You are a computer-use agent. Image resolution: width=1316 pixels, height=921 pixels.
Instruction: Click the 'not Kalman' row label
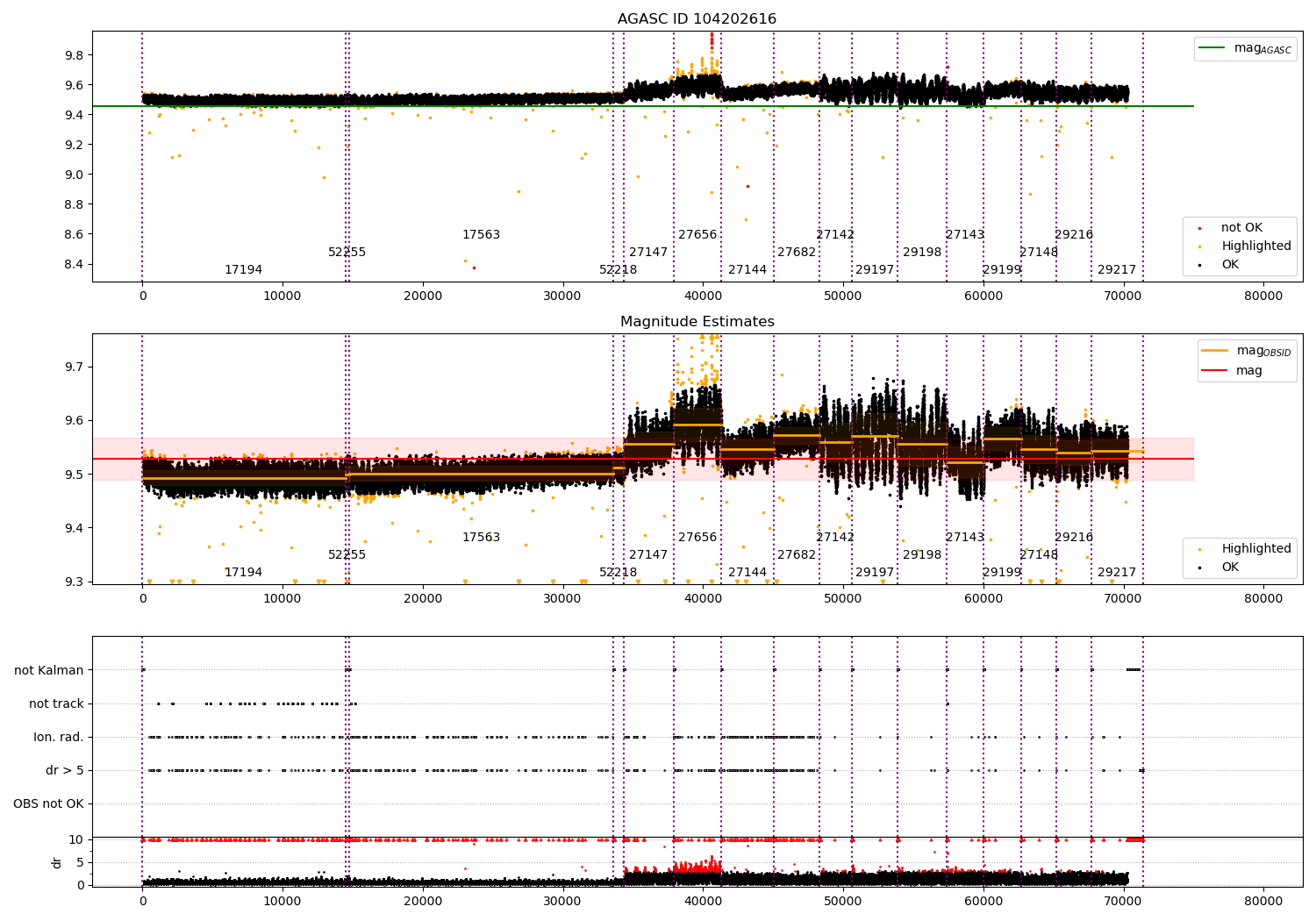point(49,671)
